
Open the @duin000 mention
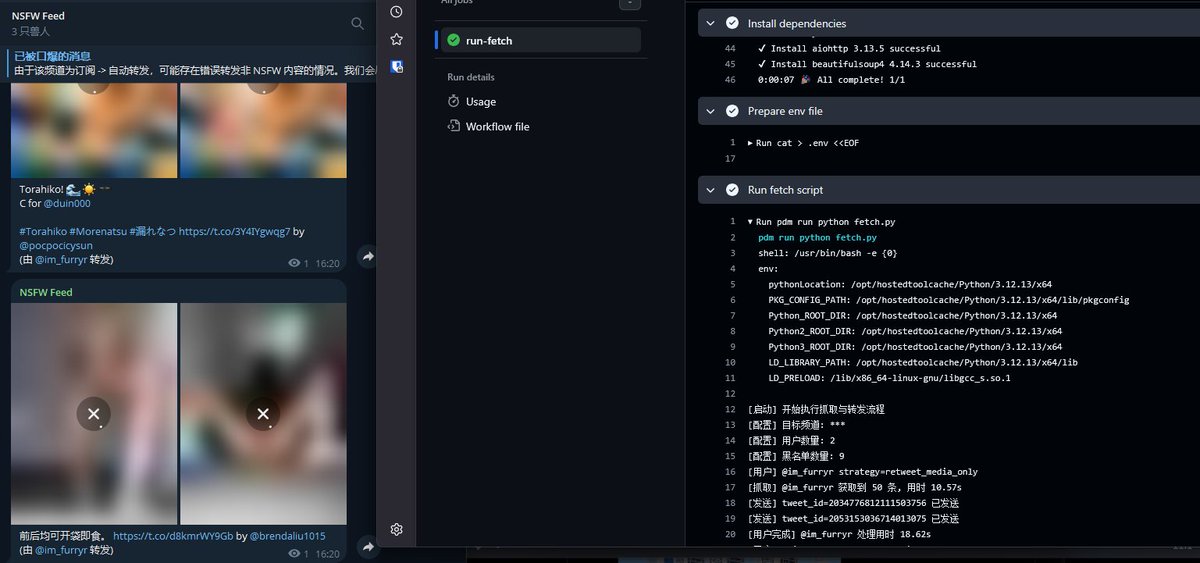pyautogui.click(x=67, y=203)
